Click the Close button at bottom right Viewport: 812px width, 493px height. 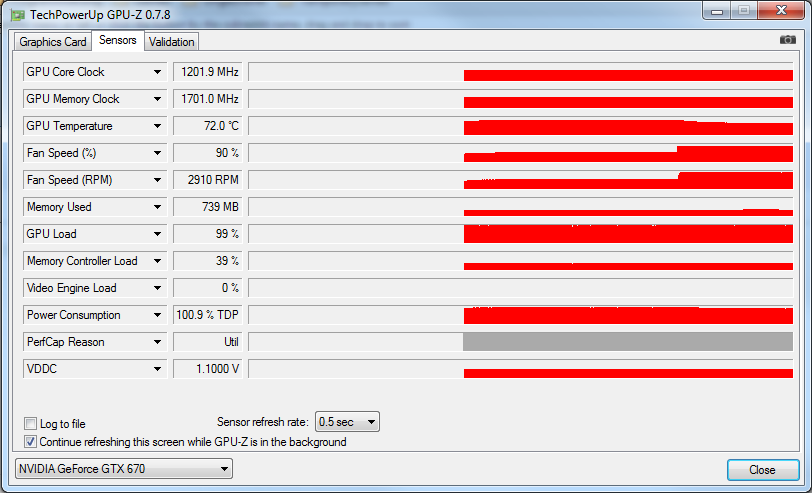763,470
